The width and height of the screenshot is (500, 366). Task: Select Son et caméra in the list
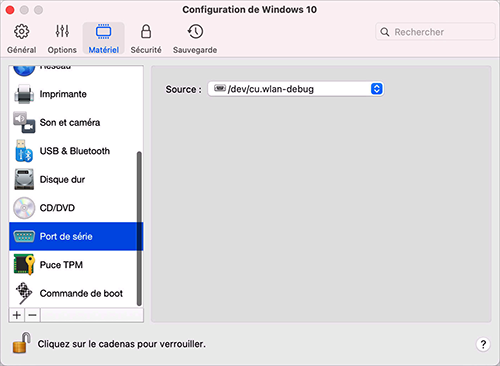coord(76,122)
